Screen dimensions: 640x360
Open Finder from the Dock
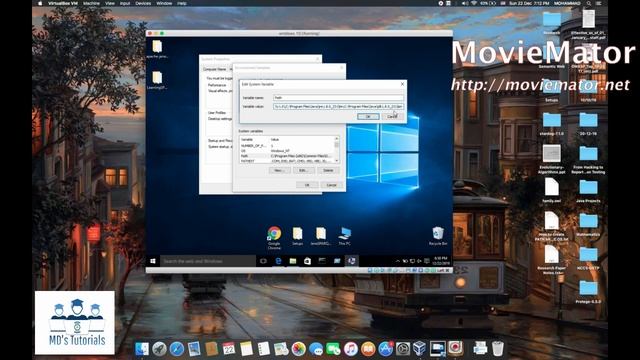142,349
